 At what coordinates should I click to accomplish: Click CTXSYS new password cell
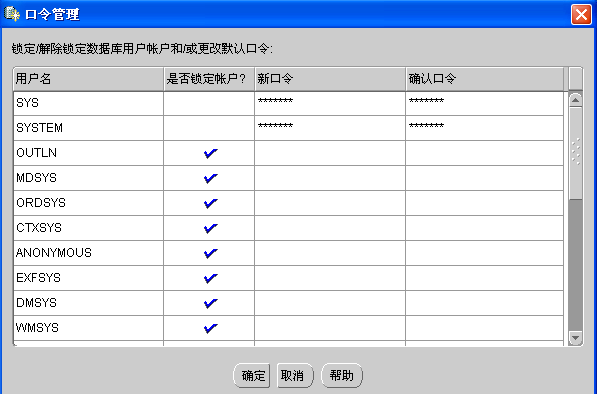coord(330,228)
